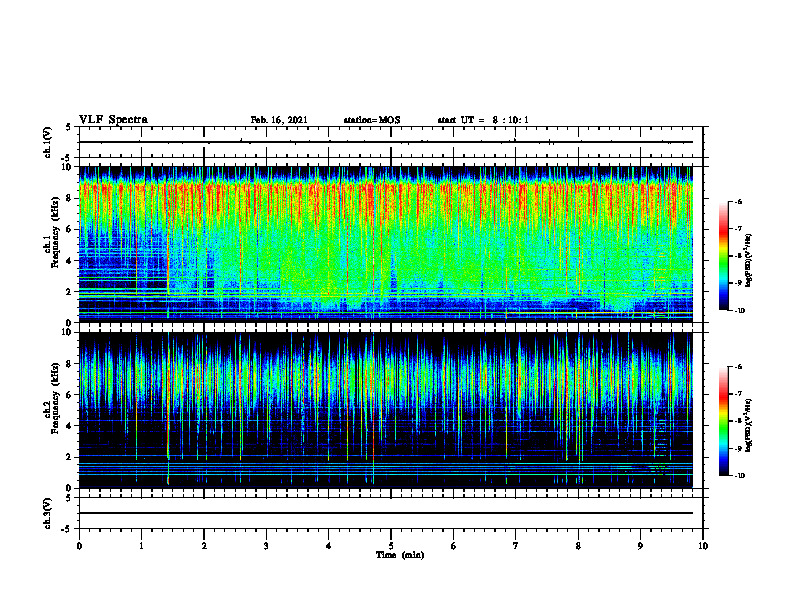The height and width of the screenshot is (612, 792).
Task: Click the "-10" tick on ch.2 colorbar
Action: tap(740, 476)
